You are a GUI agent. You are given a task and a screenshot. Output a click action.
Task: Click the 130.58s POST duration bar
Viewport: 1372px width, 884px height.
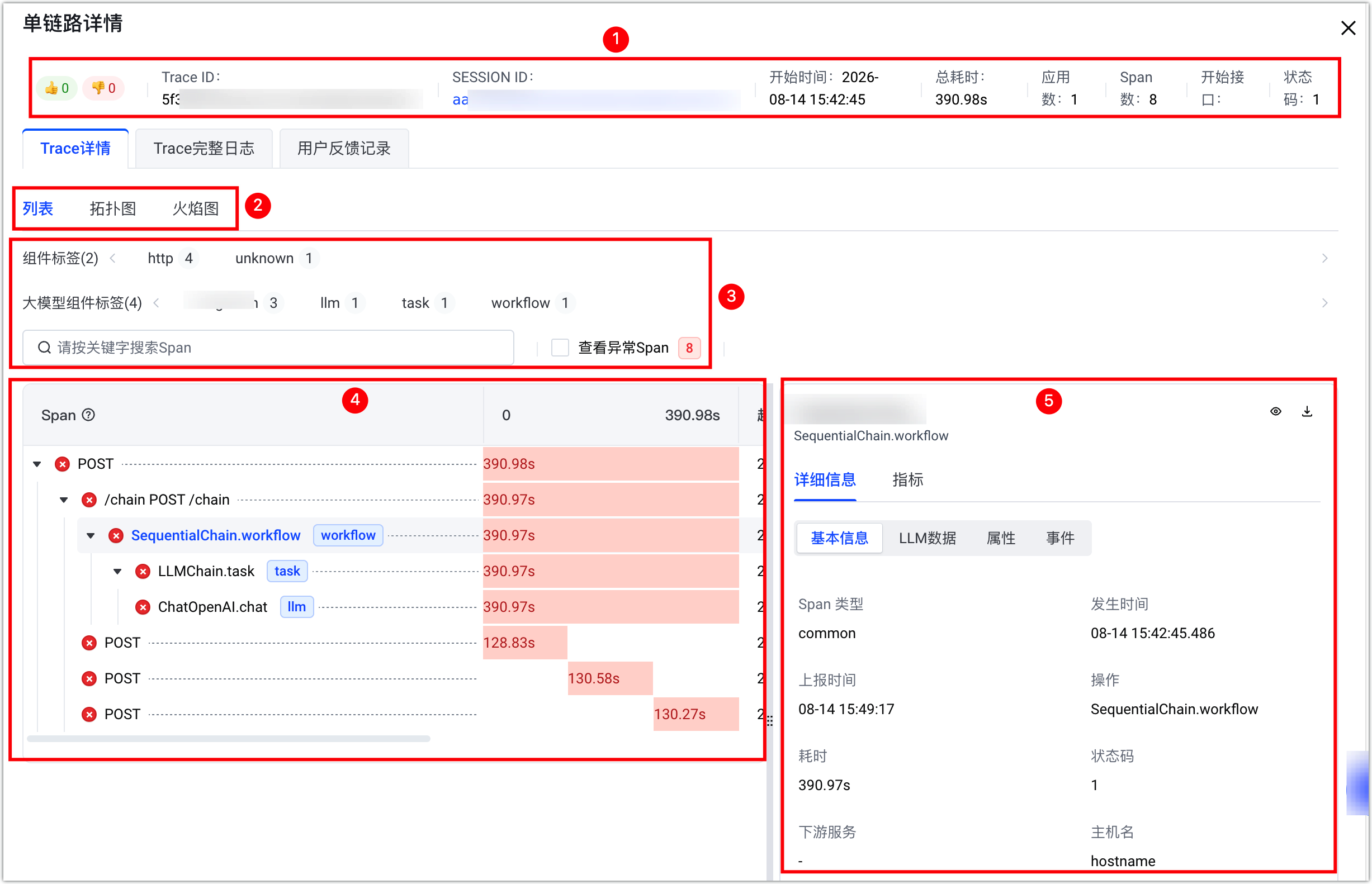610,678
